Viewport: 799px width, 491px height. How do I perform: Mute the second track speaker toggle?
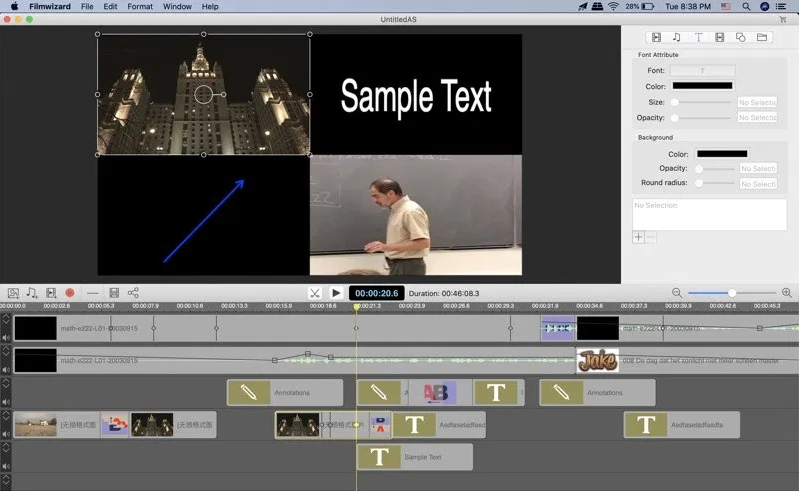pyautogui.click(x=6, y=369)
